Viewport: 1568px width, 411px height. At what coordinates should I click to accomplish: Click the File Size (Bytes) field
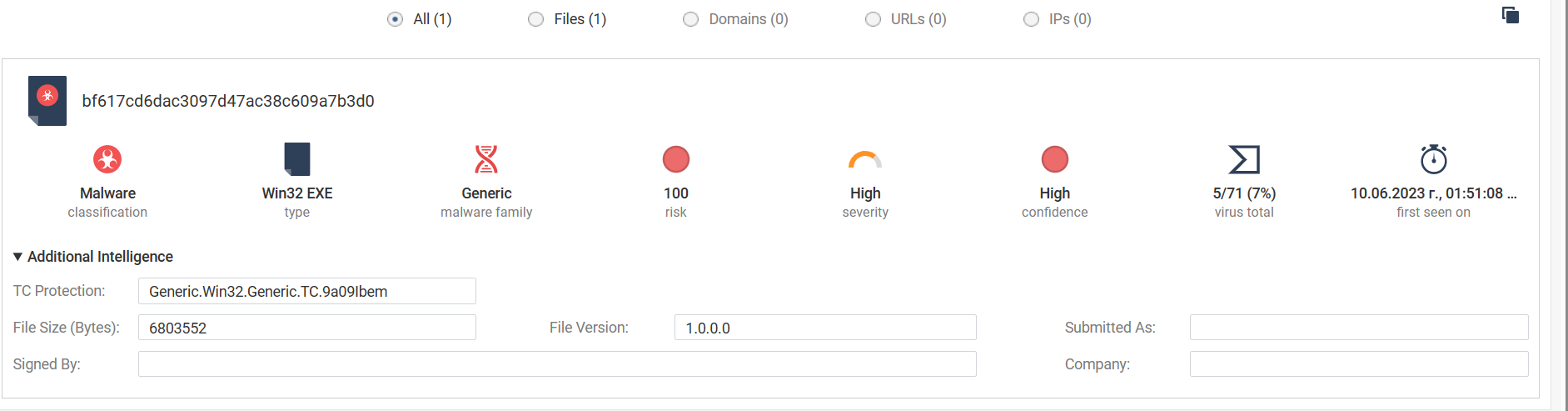(306, 328)
